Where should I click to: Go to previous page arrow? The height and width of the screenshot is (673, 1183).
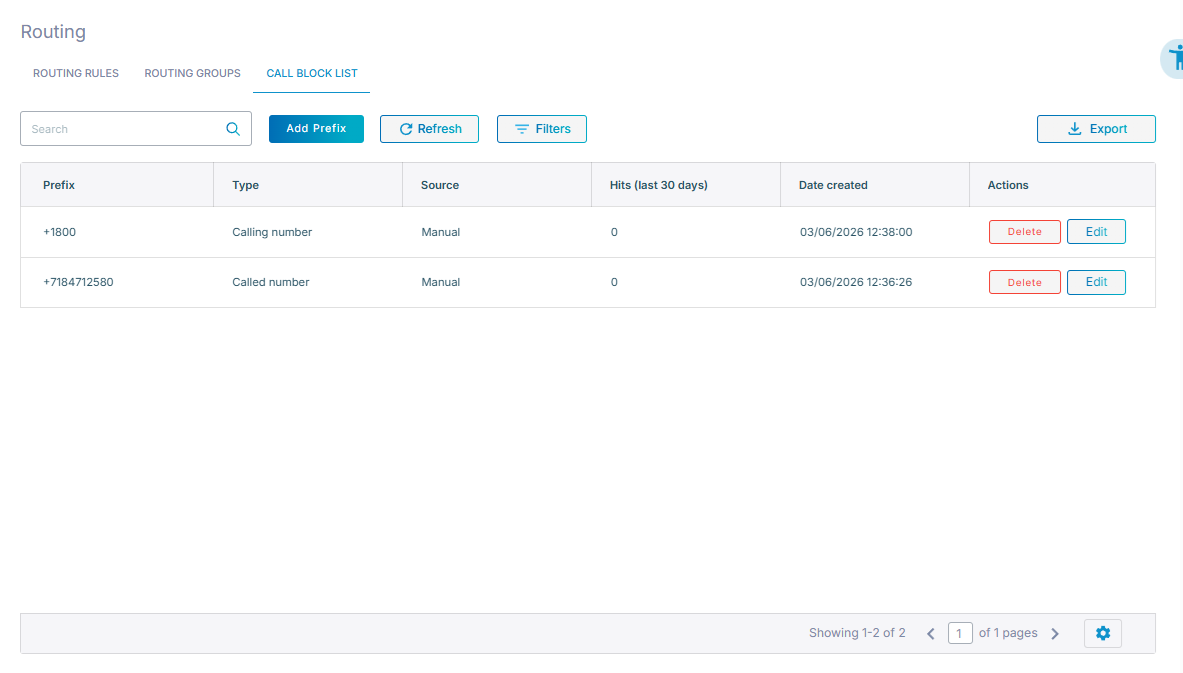(x=931, y=634)
